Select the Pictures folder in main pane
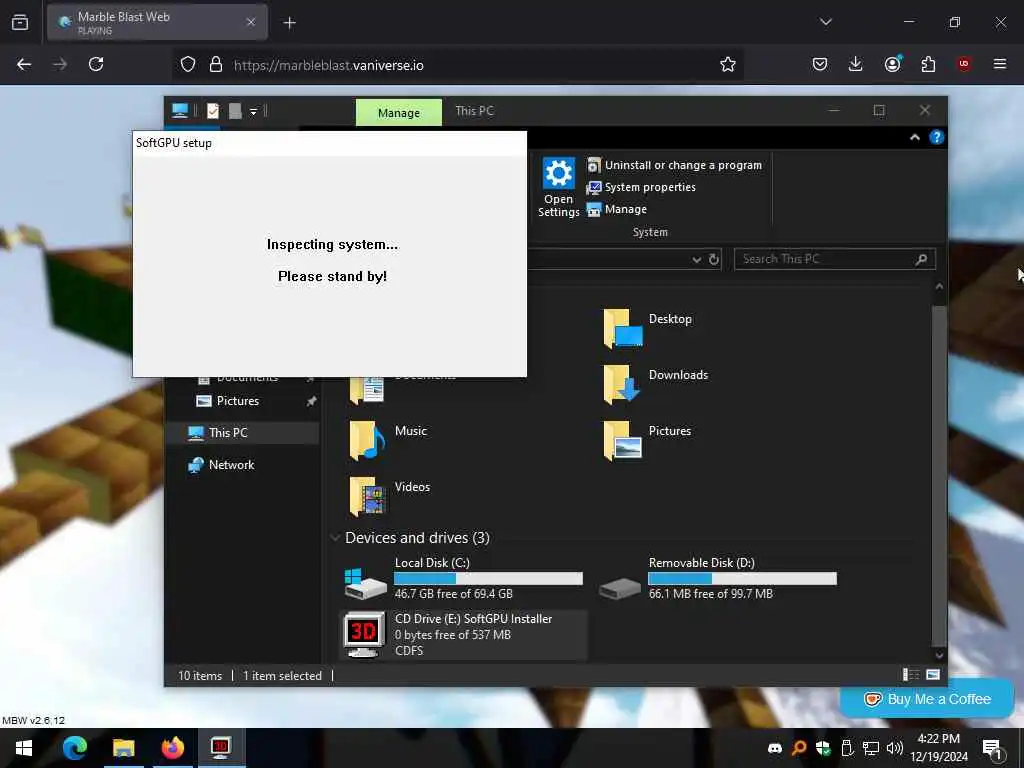 tap(647, 440)
